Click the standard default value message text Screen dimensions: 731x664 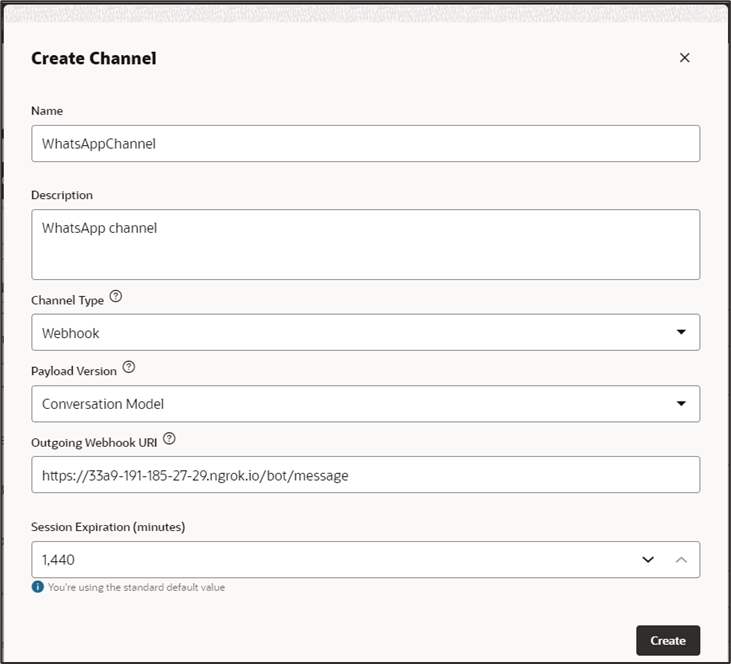pos(136,588)
